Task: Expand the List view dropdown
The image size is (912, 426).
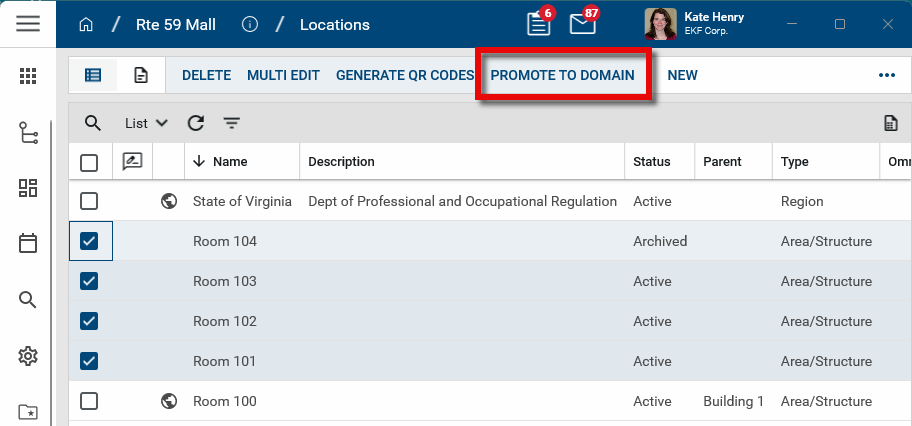Action: [146, 123]
